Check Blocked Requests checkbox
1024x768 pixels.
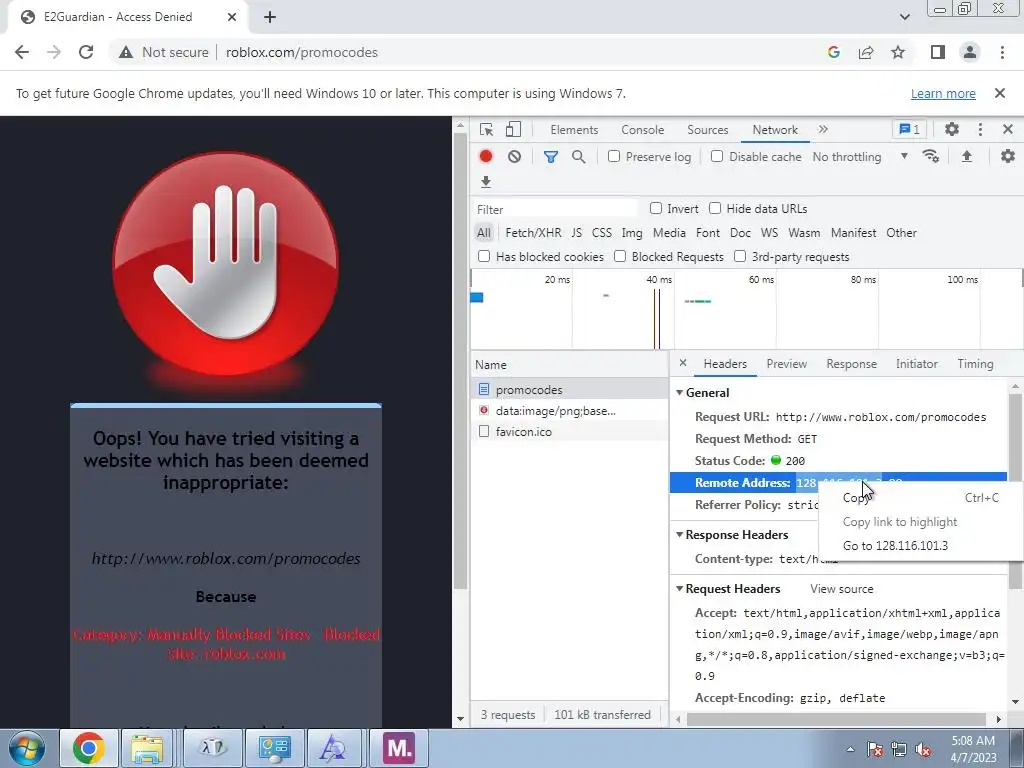620,257
